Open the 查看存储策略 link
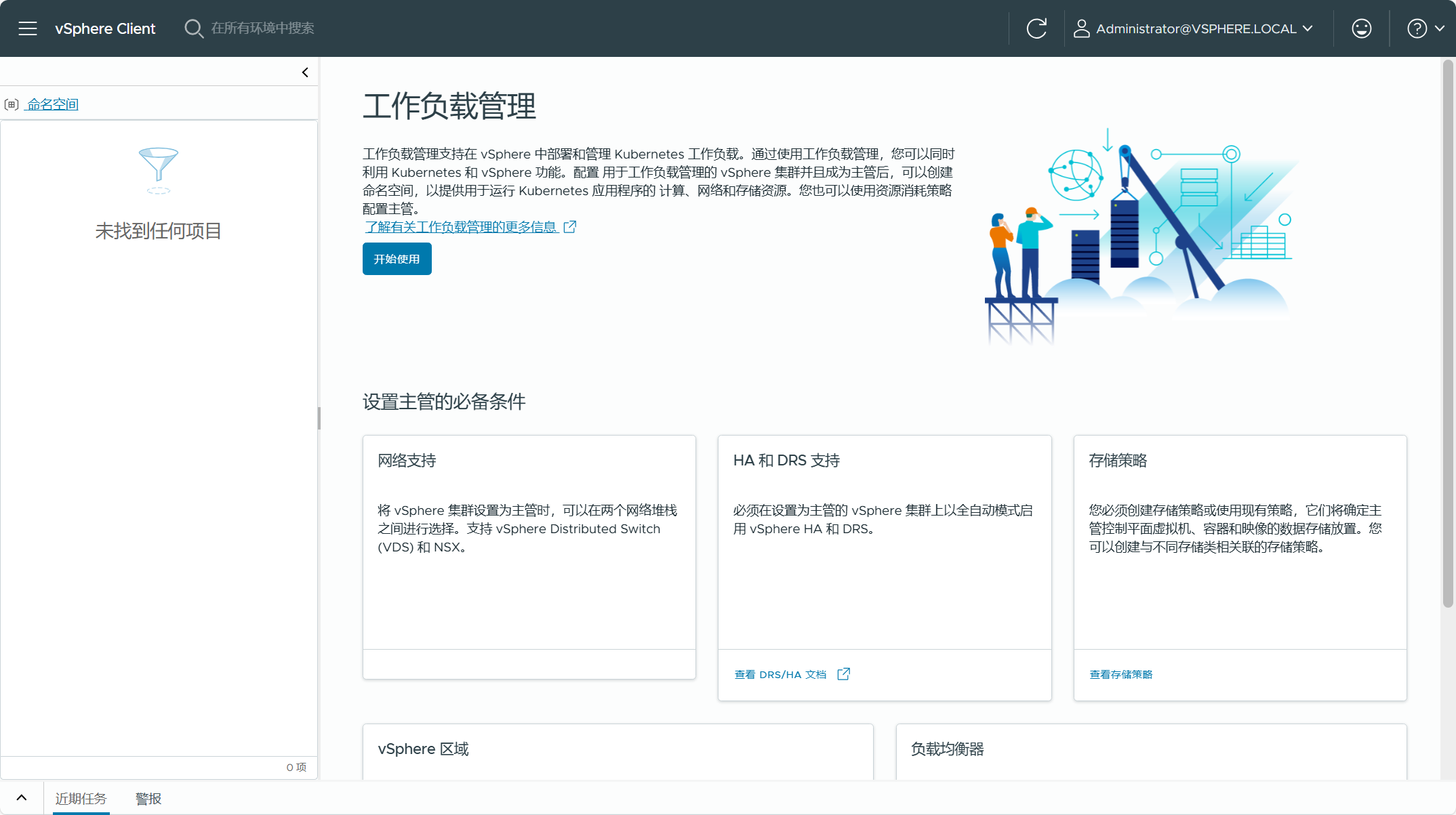Viewport: 1456px width, 815px height. (x=1120, y=674)
